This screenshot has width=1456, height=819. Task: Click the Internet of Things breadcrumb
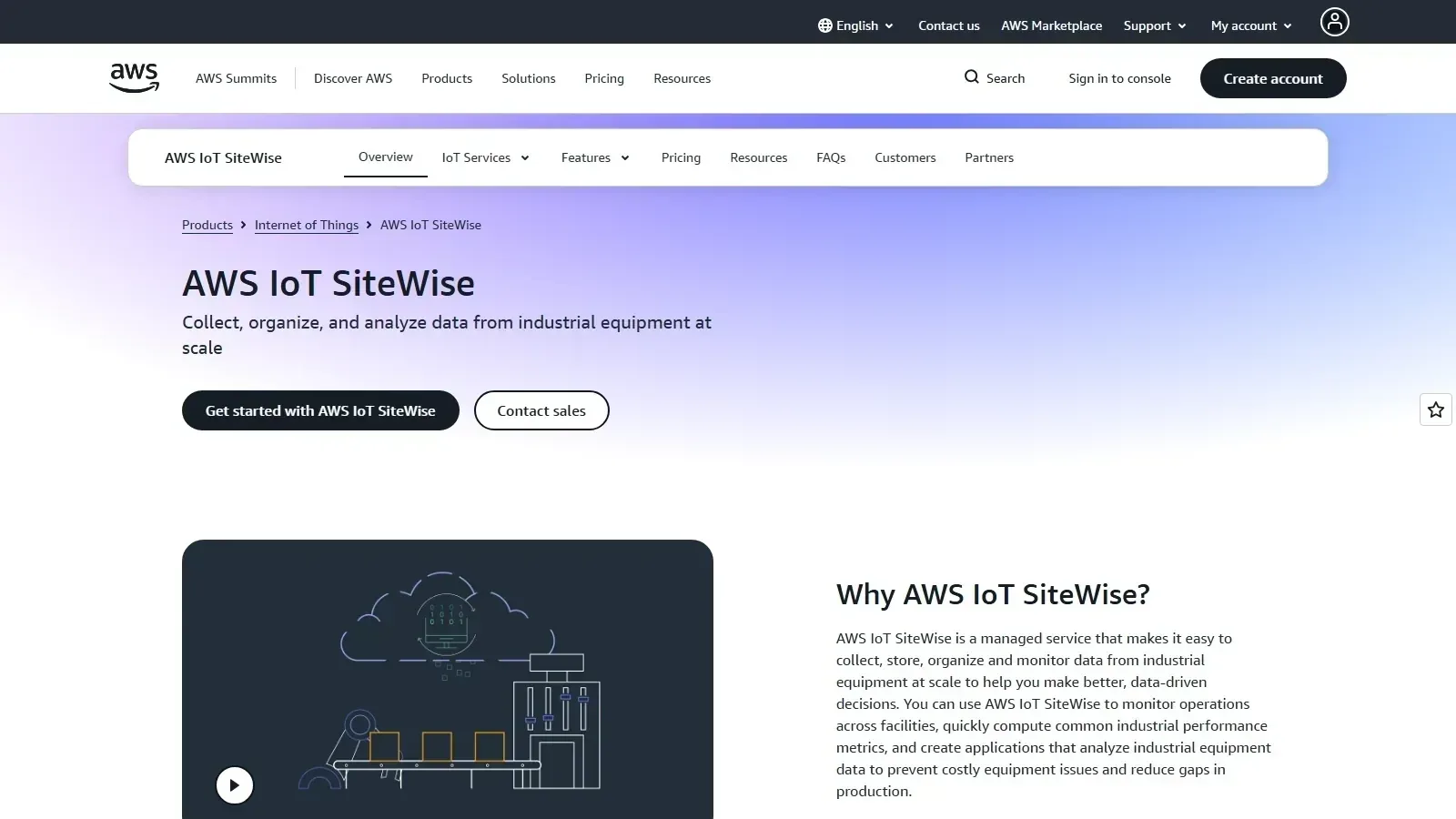tap(307, 225)
